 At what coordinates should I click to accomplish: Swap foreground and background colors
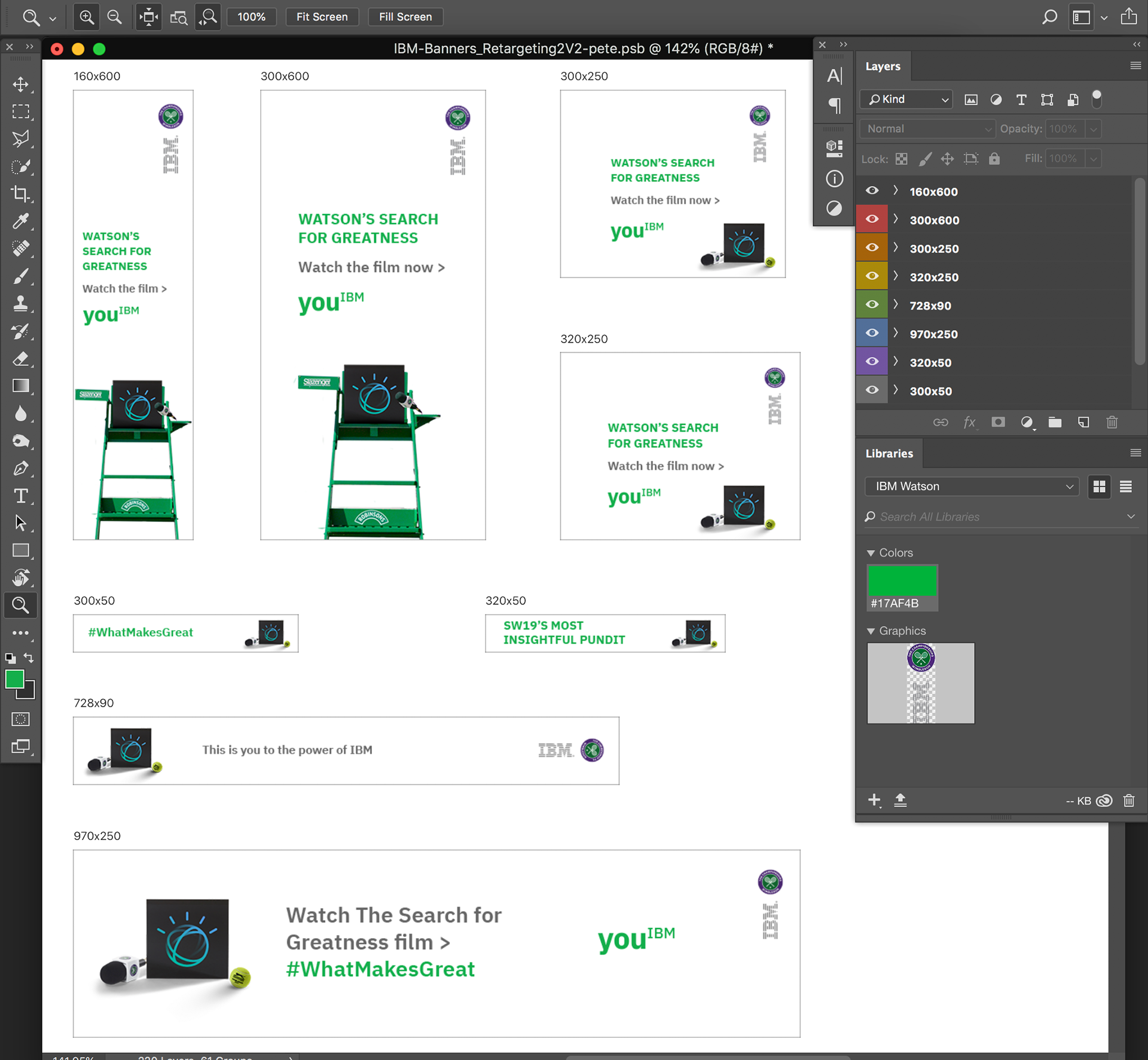[x=29, y=658]
